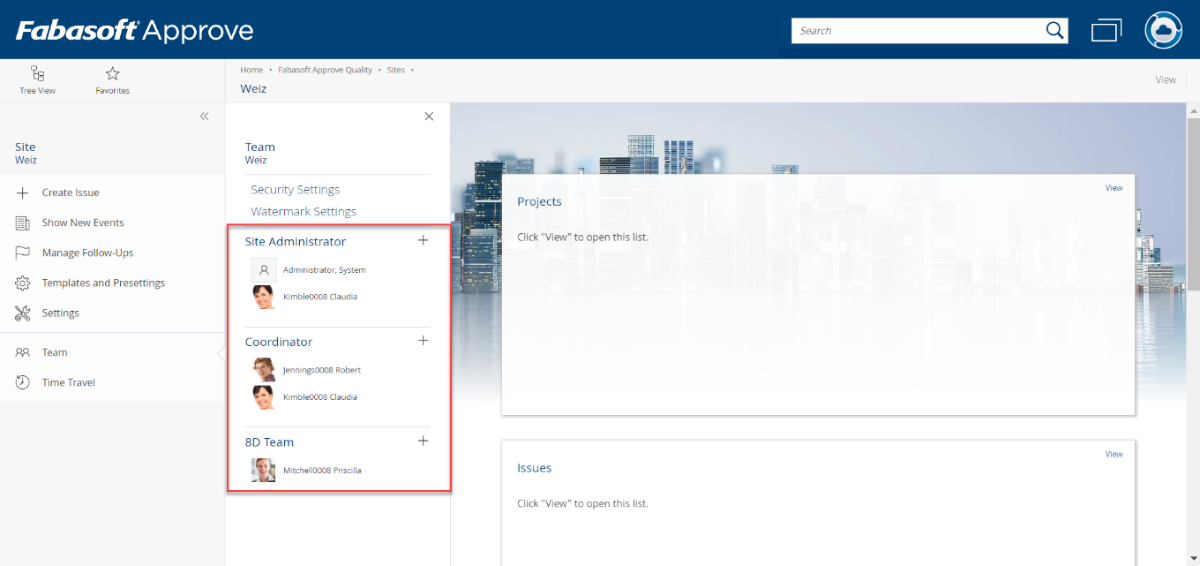This screenshot has width=1200, height=566.
Task: Add member to 8D Team with plus
Action: [x=423, y=440]
